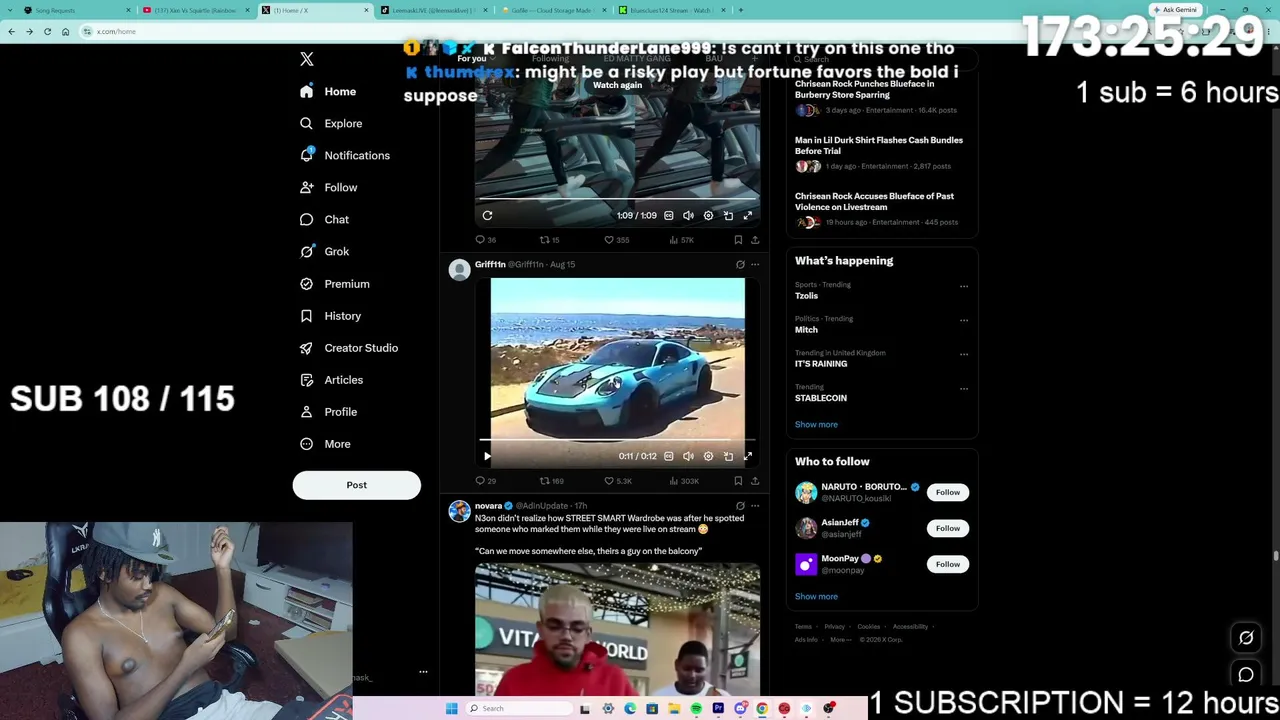Open Explore from the sidebar

pyautogui.click(x=331, y=123)
